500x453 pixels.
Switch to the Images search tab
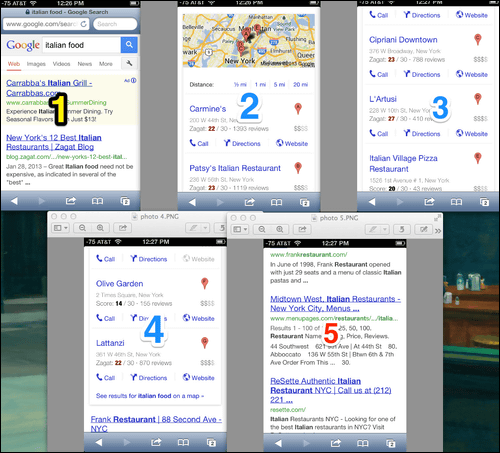click(36, 64)
